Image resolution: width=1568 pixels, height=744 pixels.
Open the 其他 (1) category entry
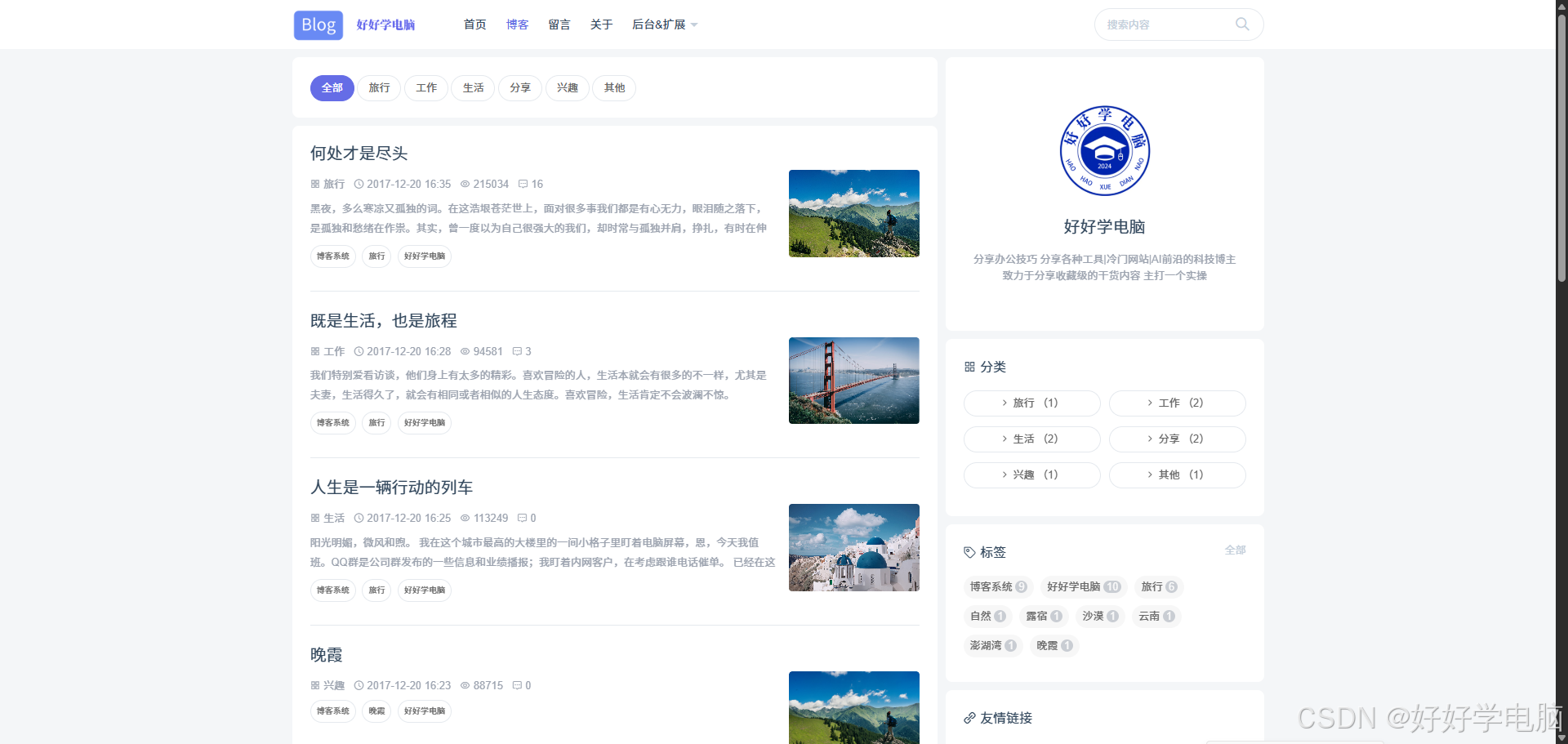click(1177, 475)
